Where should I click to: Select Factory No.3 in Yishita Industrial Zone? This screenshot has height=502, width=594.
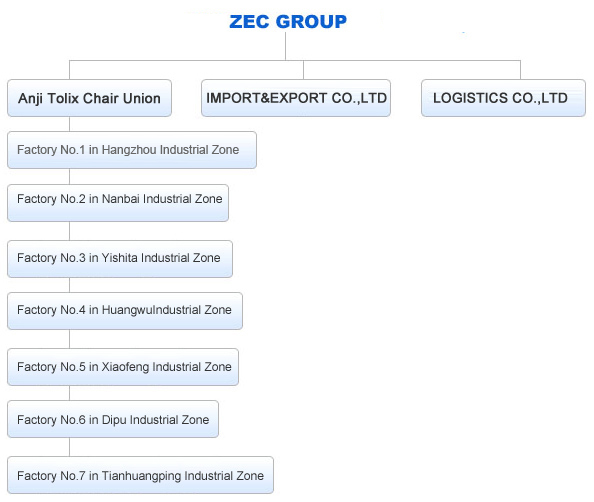point(120,259)
